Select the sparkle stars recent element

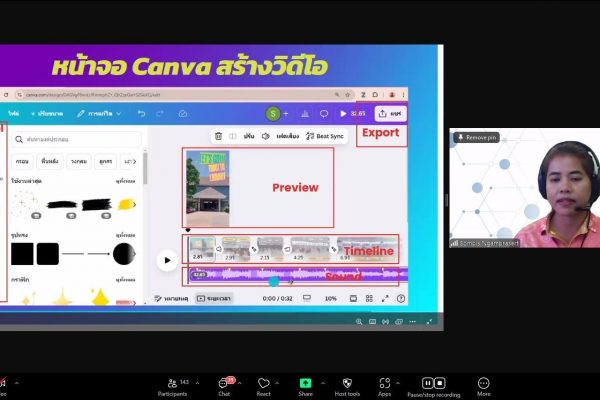pyautogui.click(x=24, y=203)
